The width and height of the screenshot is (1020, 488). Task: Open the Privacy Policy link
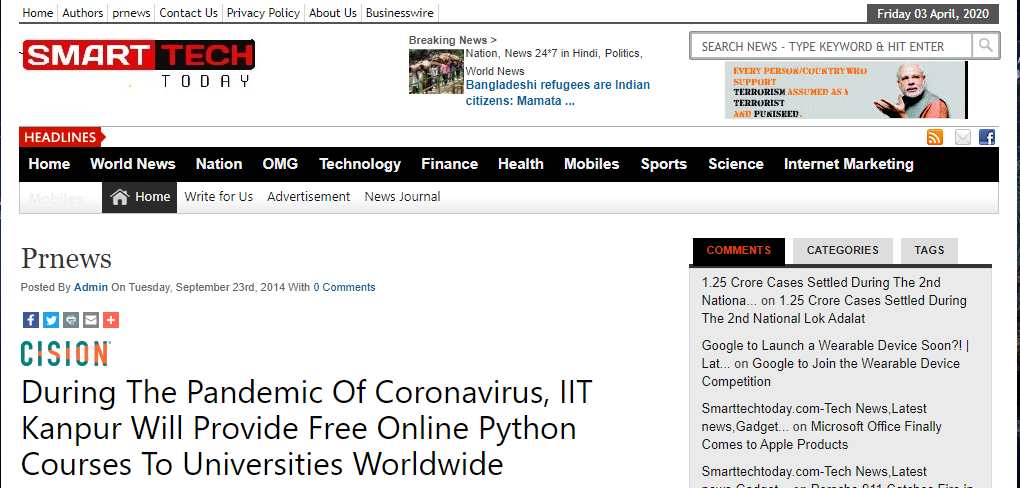click(x=263, y=12)
